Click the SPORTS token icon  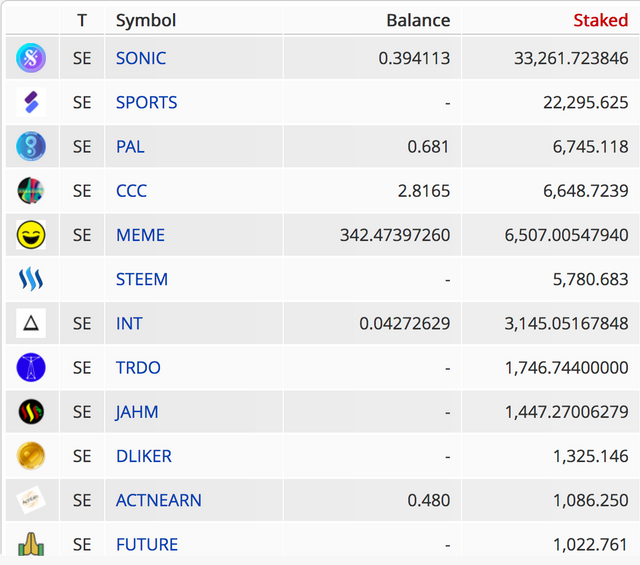click(31, 102)
